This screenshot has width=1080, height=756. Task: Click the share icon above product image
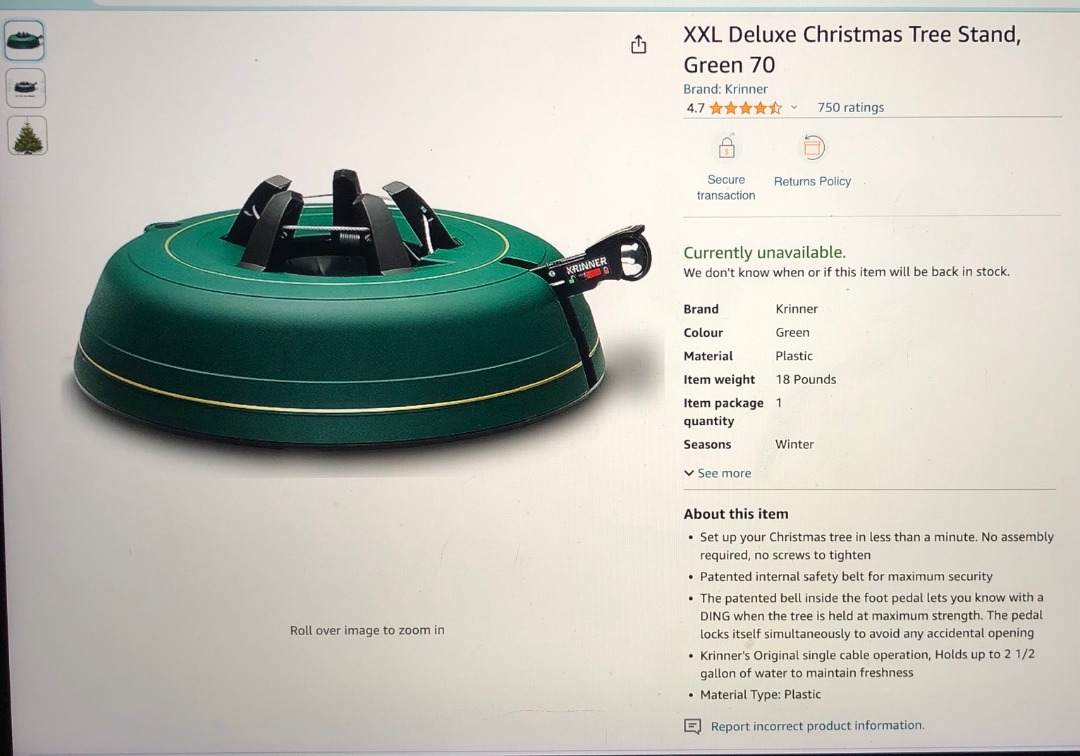point(638,45)
